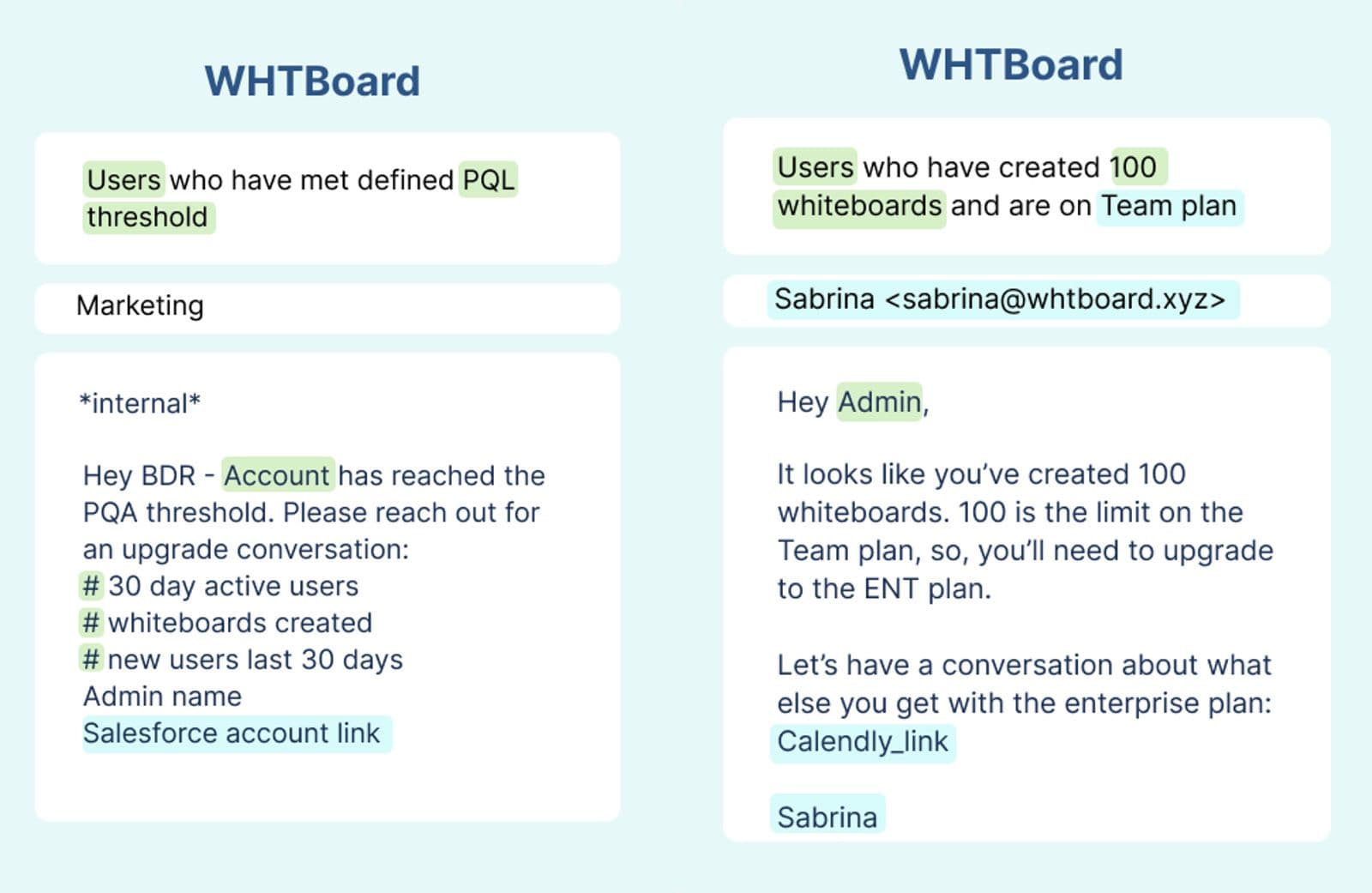Click the highlighted threshold token
The image size is (1372, 893).
(147, 217)
